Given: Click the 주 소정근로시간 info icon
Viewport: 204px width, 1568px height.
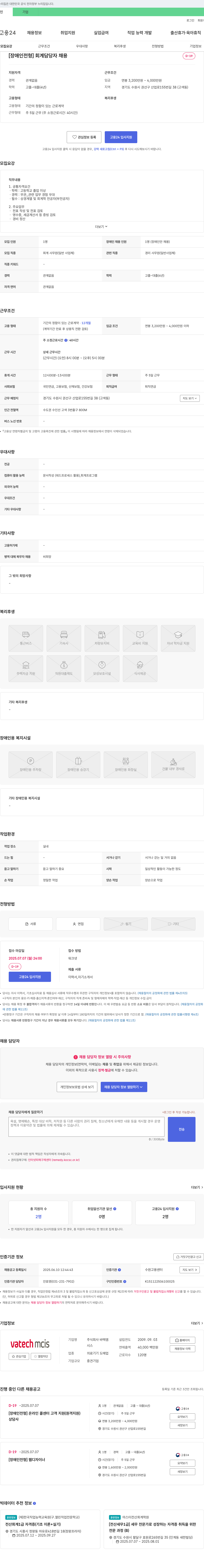Looking at the screenshot, I should (x=66, y=340).
